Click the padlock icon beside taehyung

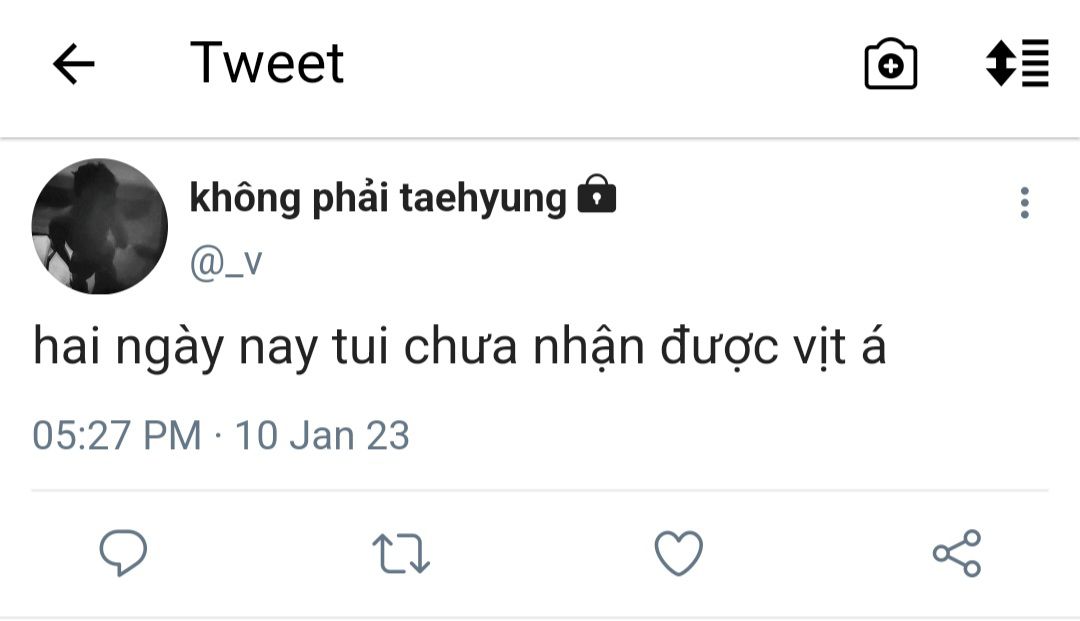coord(596,195)
